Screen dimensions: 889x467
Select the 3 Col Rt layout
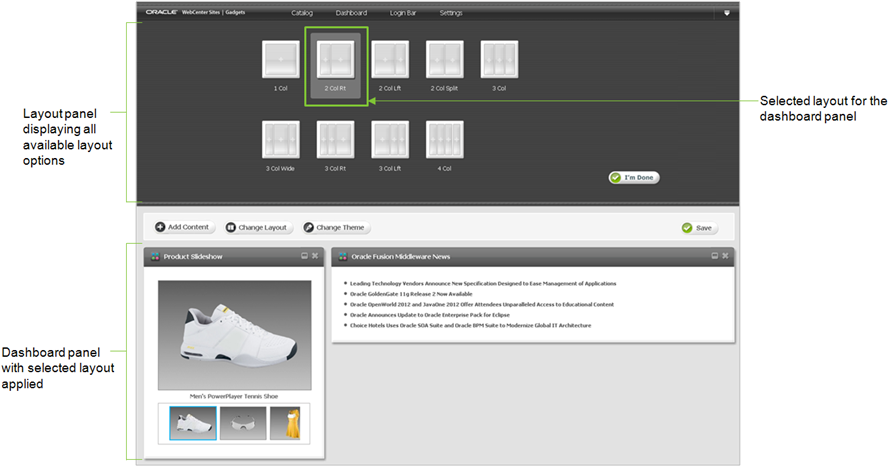pos(336,139)
